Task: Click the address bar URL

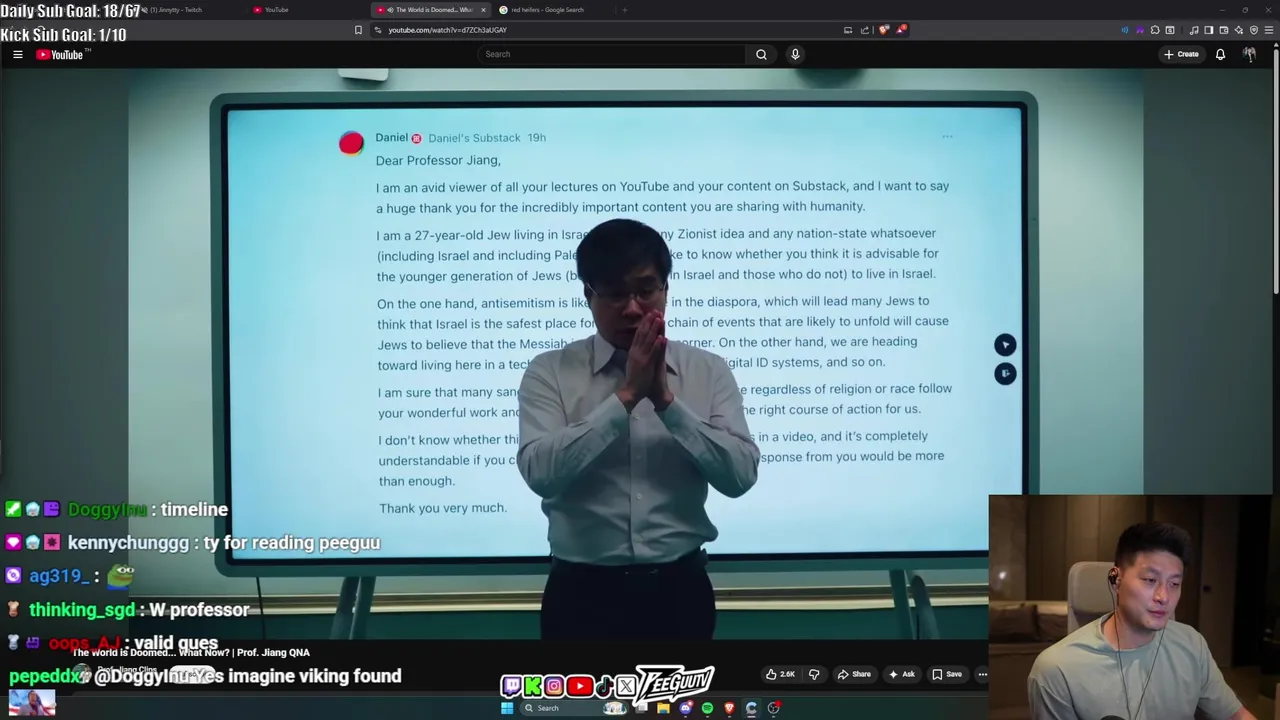Action: coord(447,30)
